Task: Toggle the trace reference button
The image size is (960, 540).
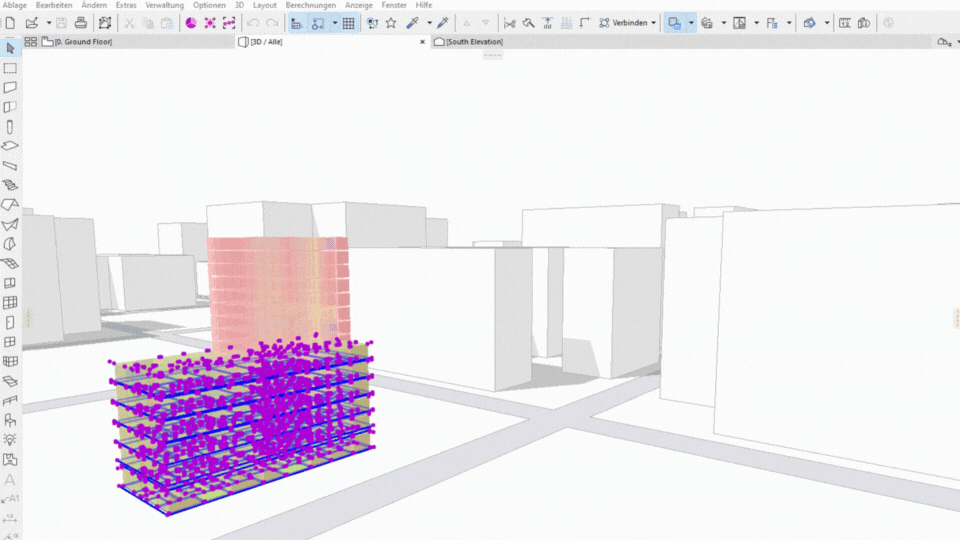Action: click(x=674, y=23)
